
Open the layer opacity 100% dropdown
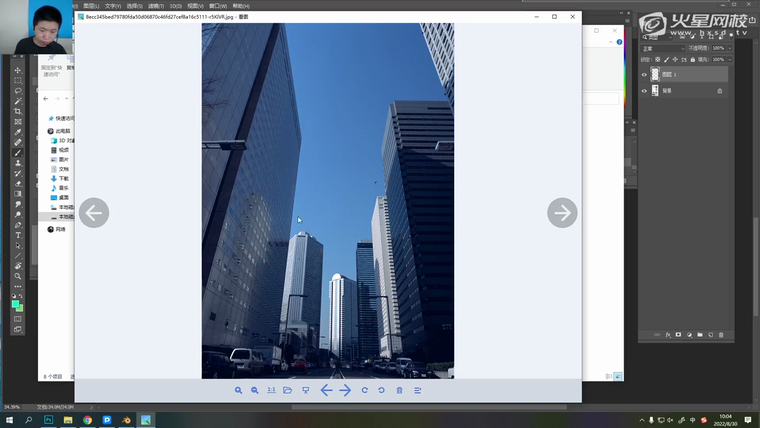pos(731,48)
